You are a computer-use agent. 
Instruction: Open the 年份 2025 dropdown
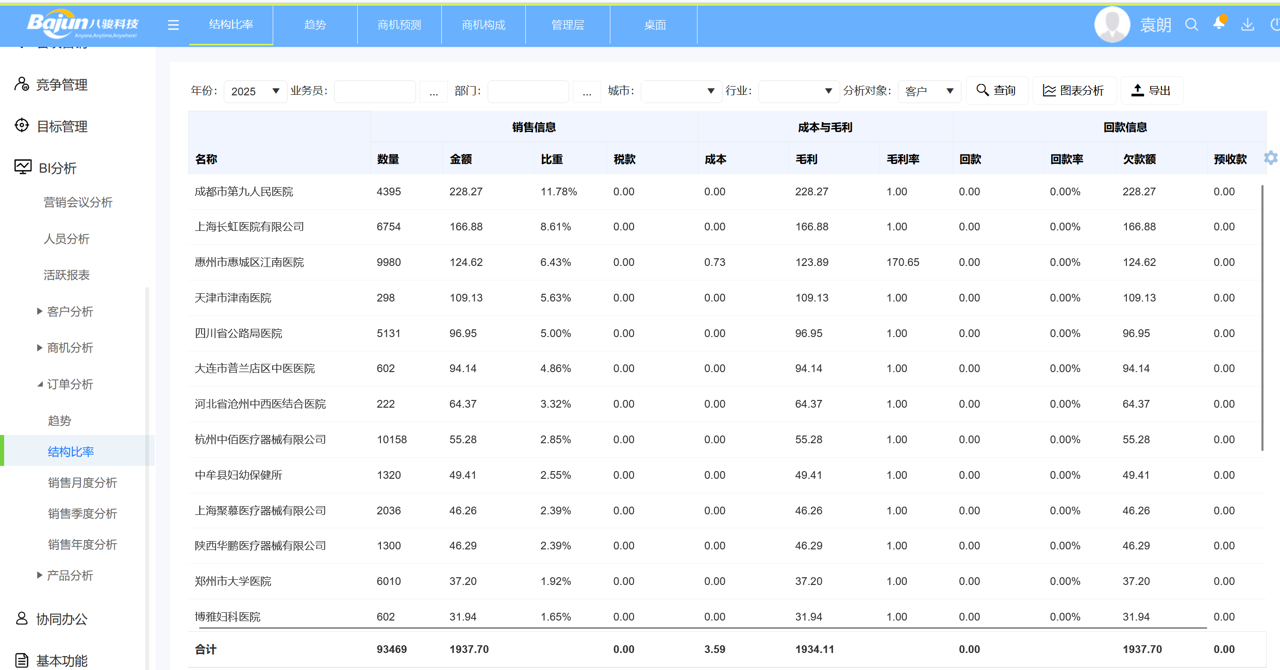255,91
